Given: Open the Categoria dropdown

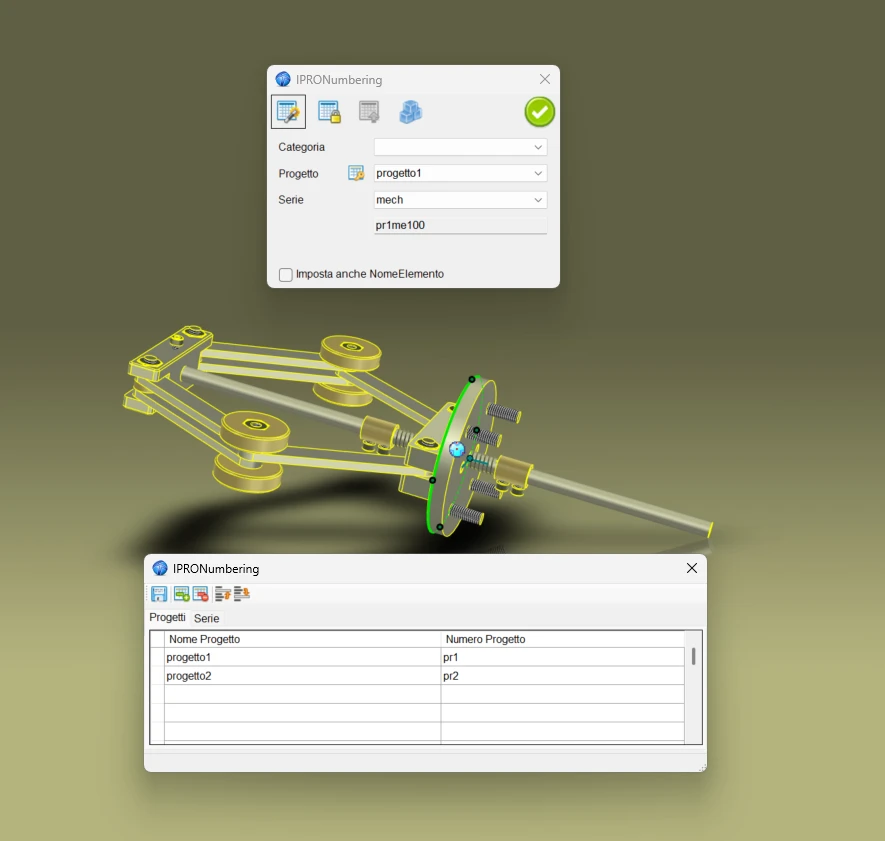Looking at the screenshot, I should (x=460, y=147).
